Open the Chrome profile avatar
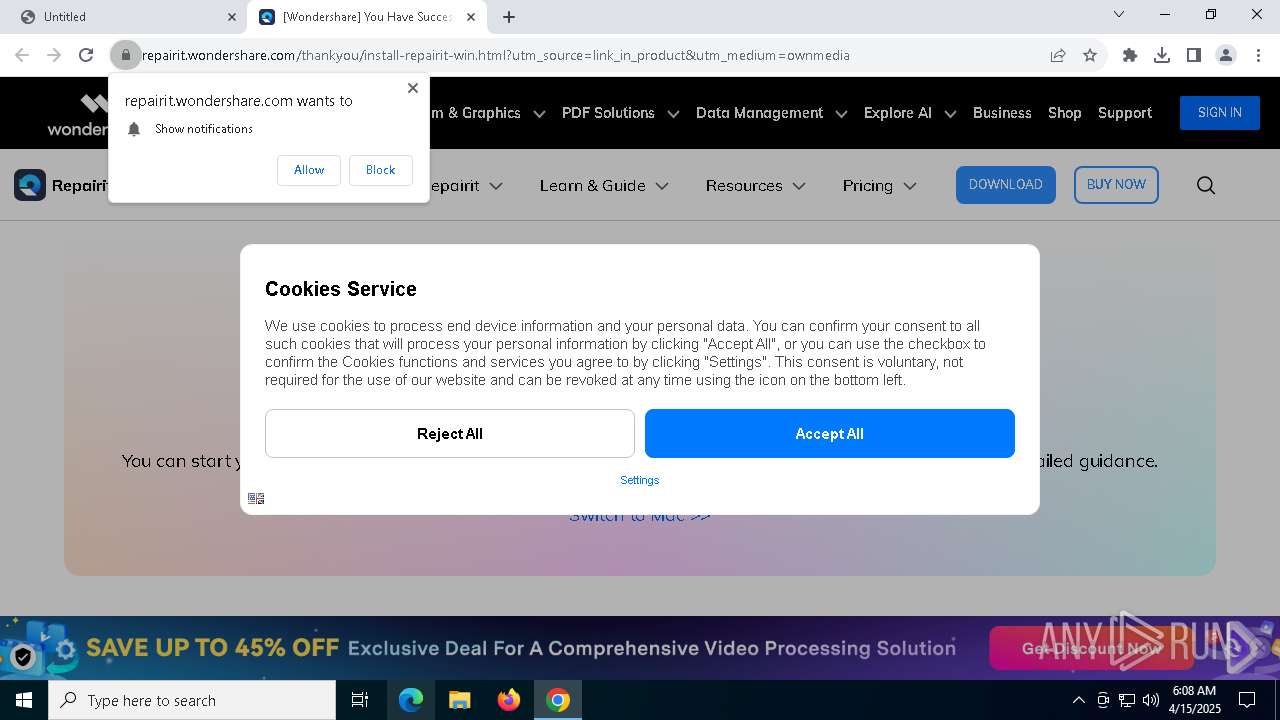 [x=1226, y=55]
